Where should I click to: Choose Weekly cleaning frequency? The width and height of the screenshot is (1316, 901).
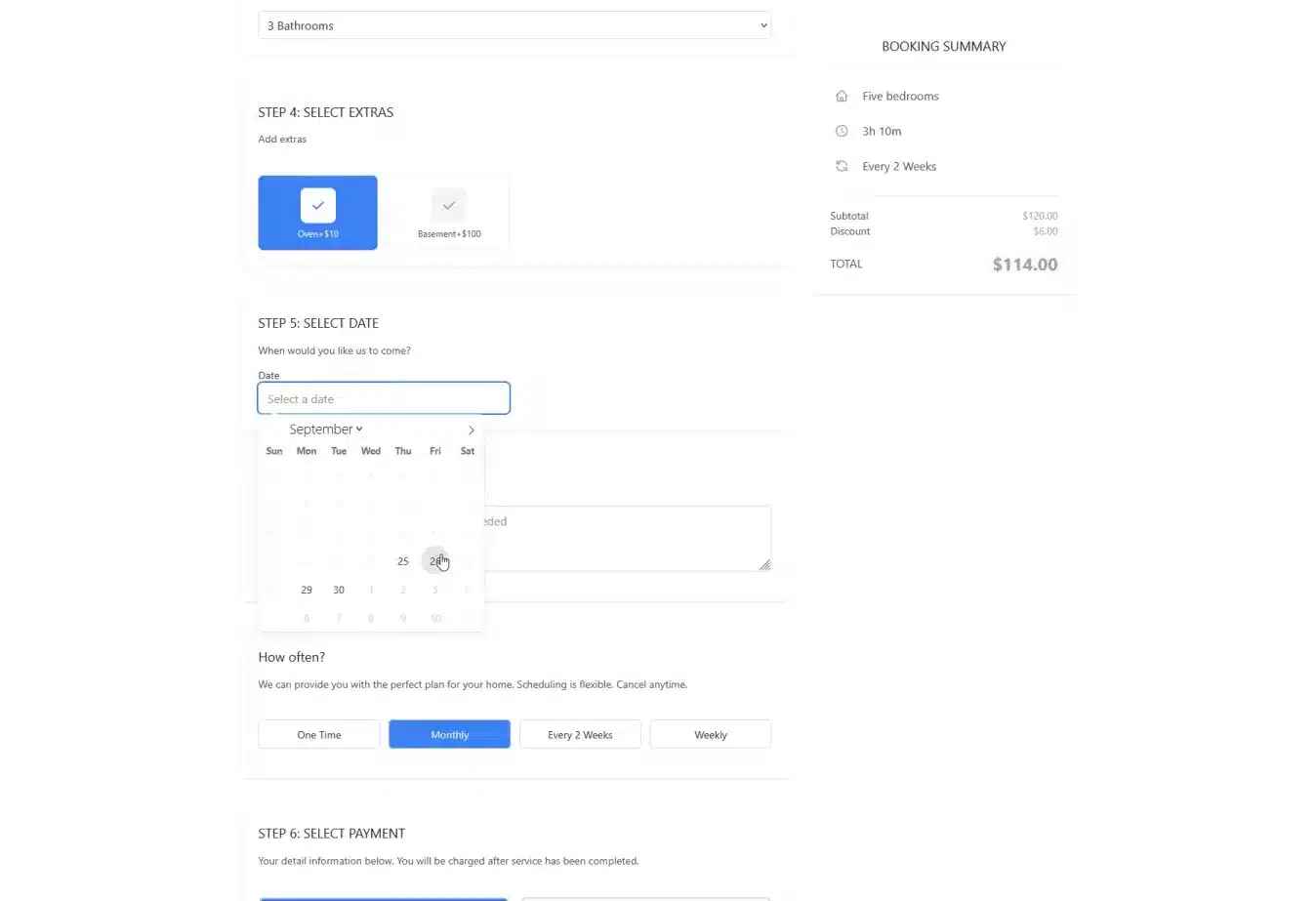[x=710, y=734]
